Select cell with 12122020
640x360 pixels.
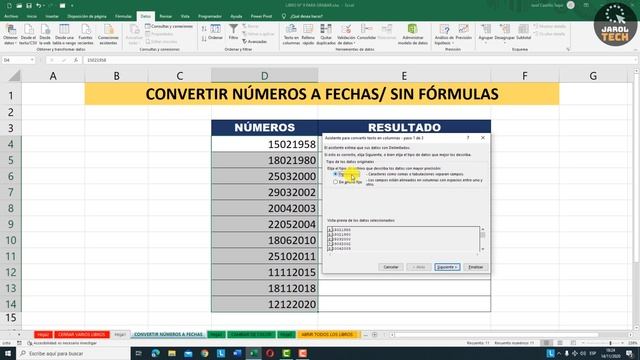264,304
